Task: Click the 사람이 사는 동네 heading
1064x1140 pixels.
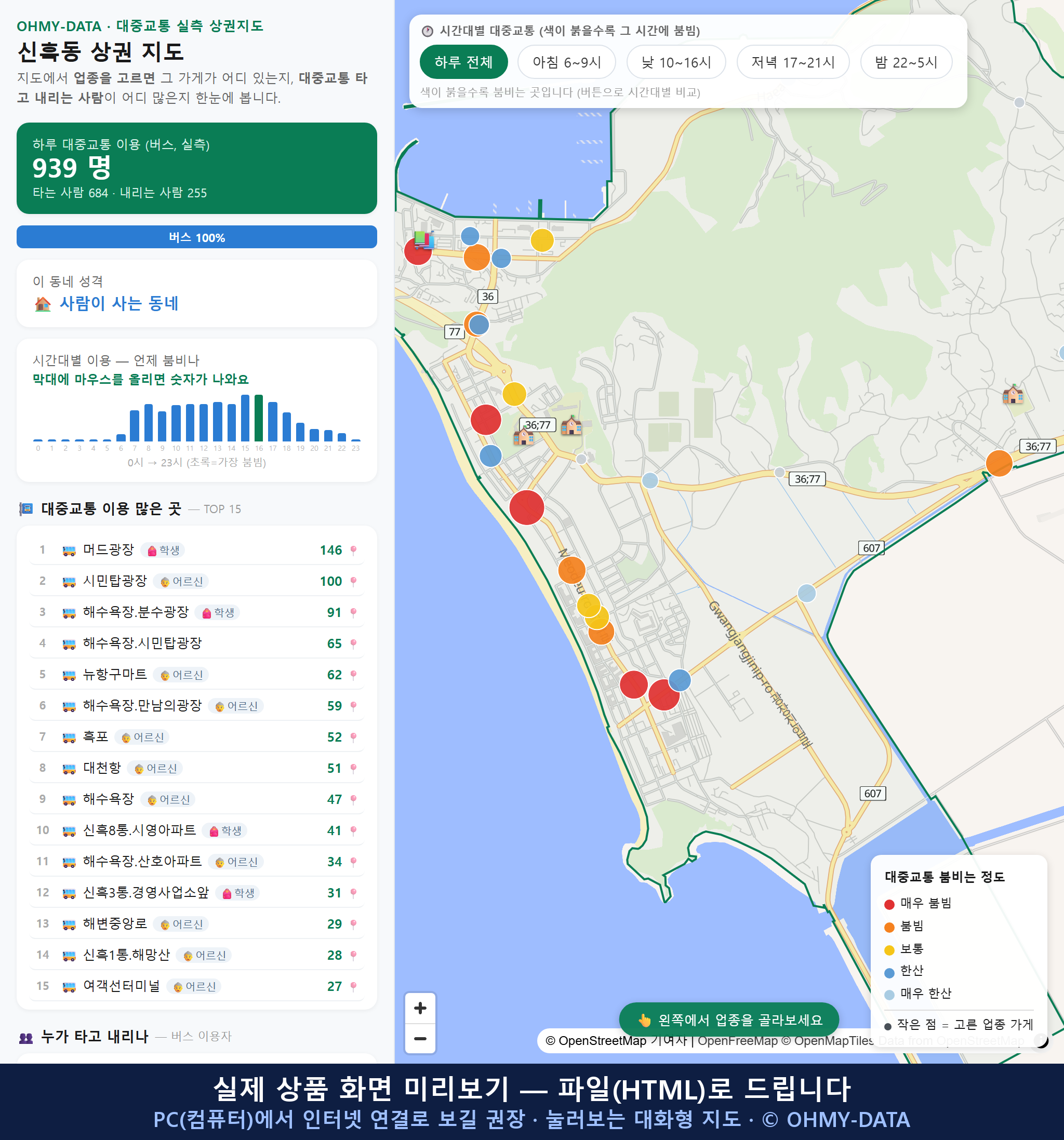Action: [x=119, y=303]
